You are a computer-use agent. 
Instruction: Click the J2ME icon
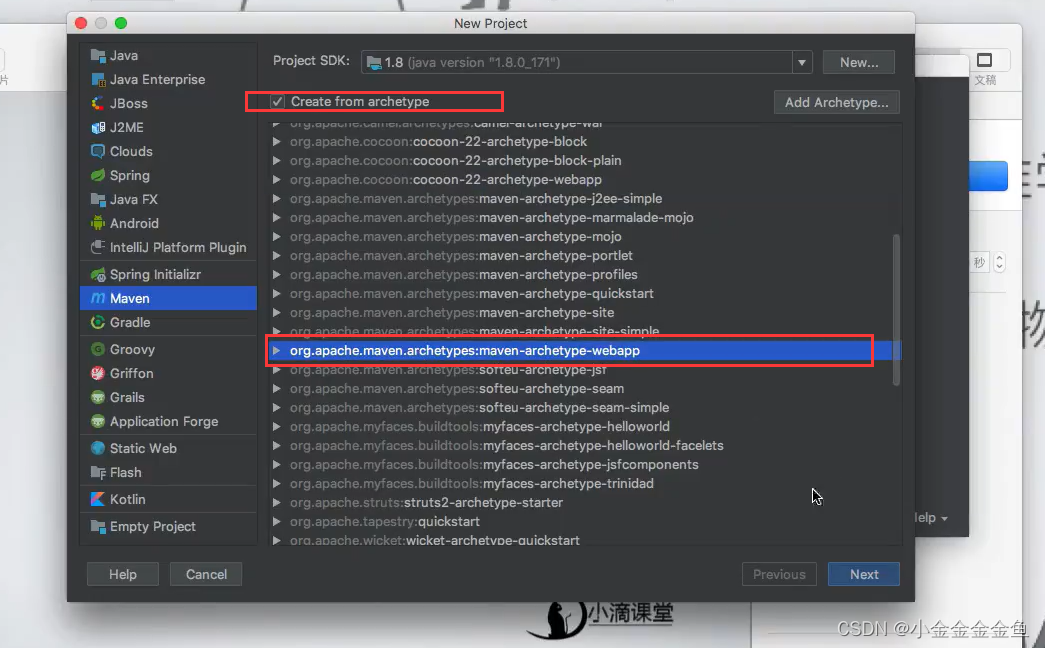coord(98,127)
